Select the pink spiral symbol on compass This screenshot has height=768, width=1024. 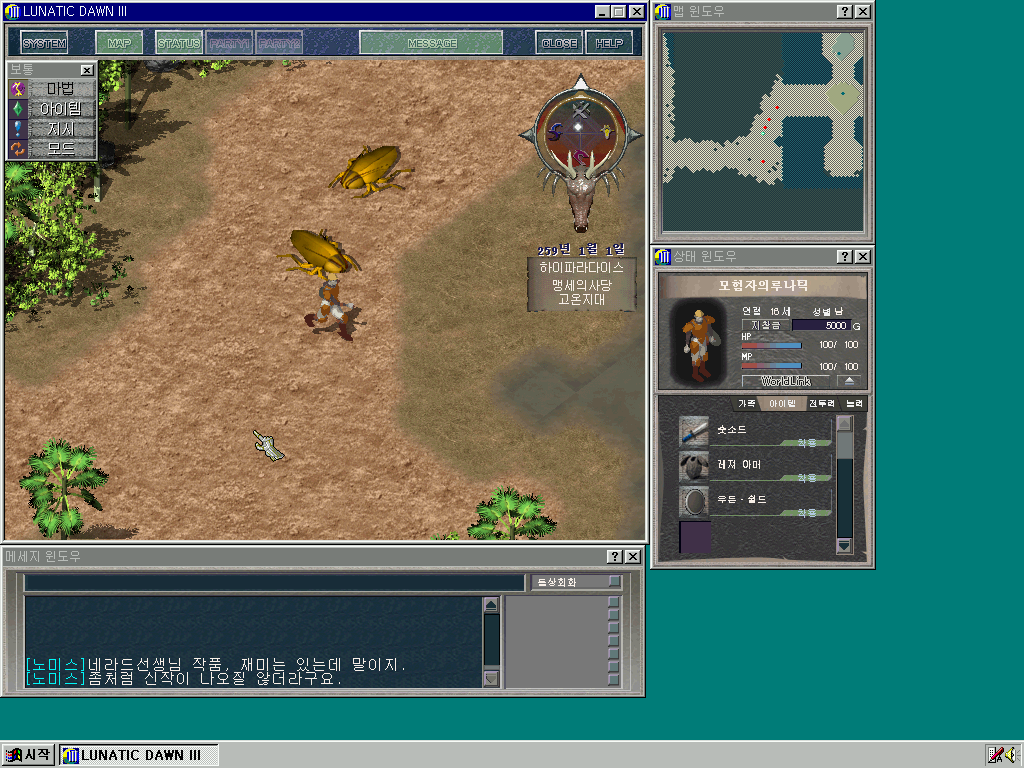(x=581, y=157)
